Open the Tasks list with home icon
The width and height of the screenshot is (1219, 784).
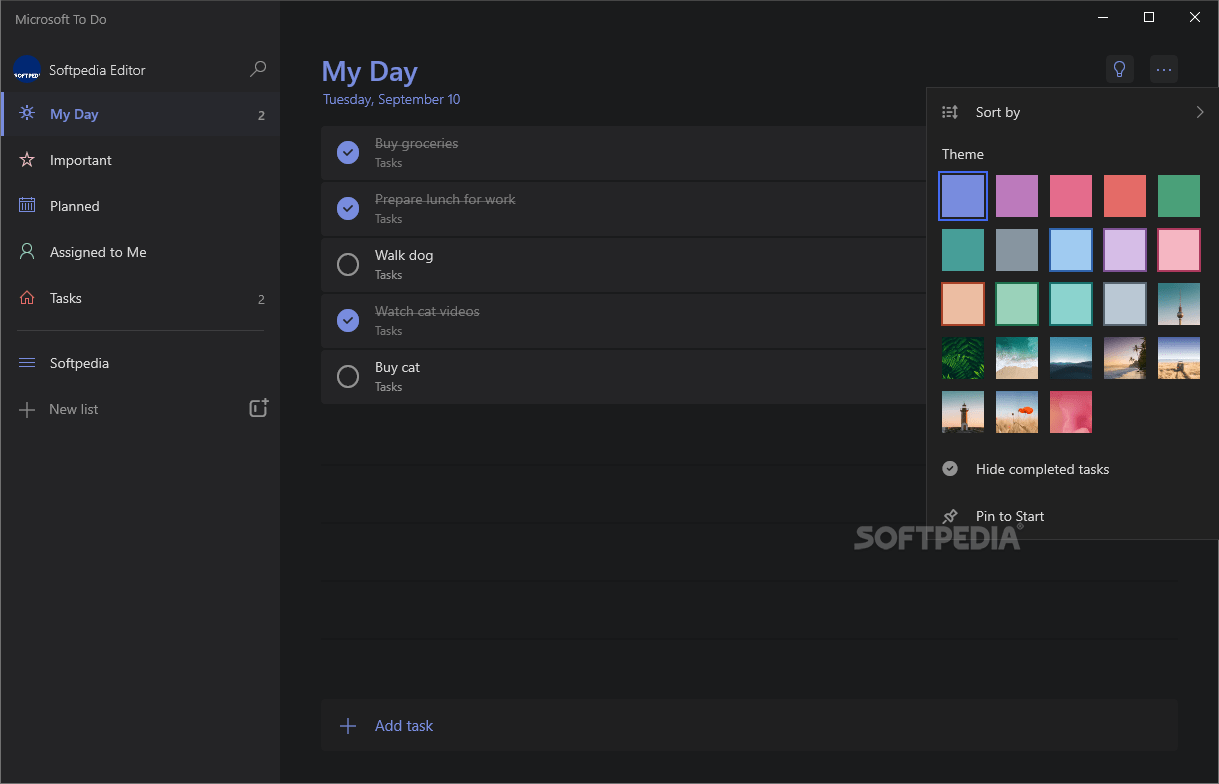coord(141,298)
